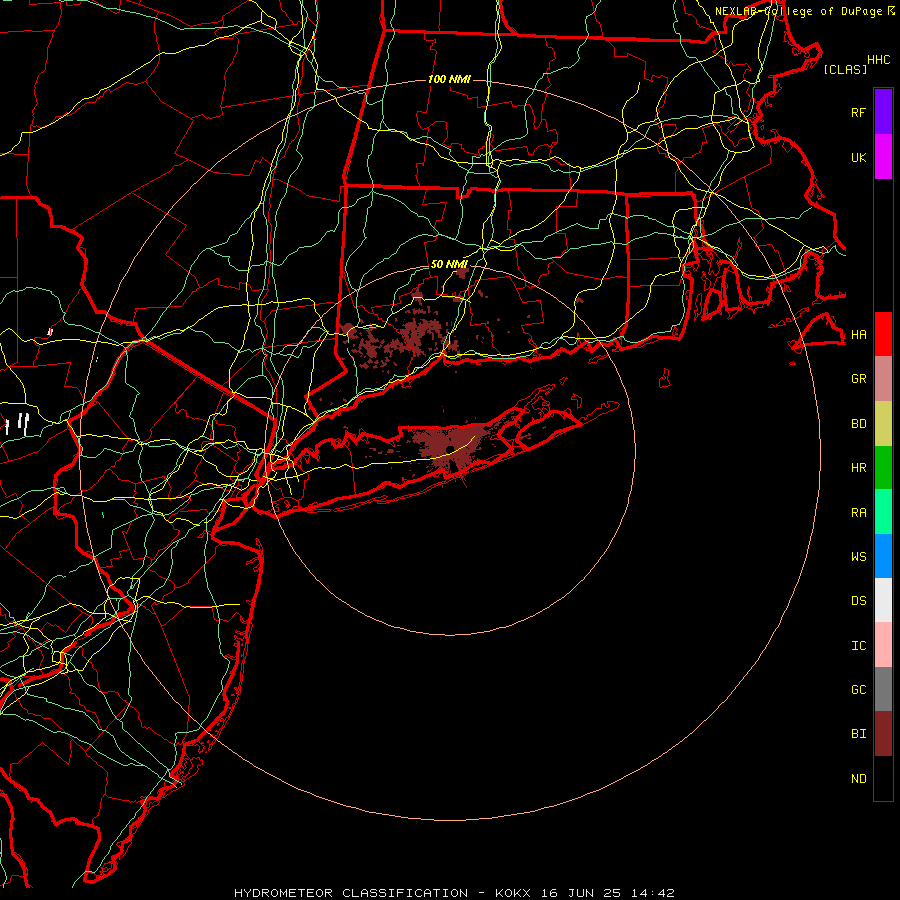Click the GC gray legend swatch
900x900 pixels.
point(883,689)
